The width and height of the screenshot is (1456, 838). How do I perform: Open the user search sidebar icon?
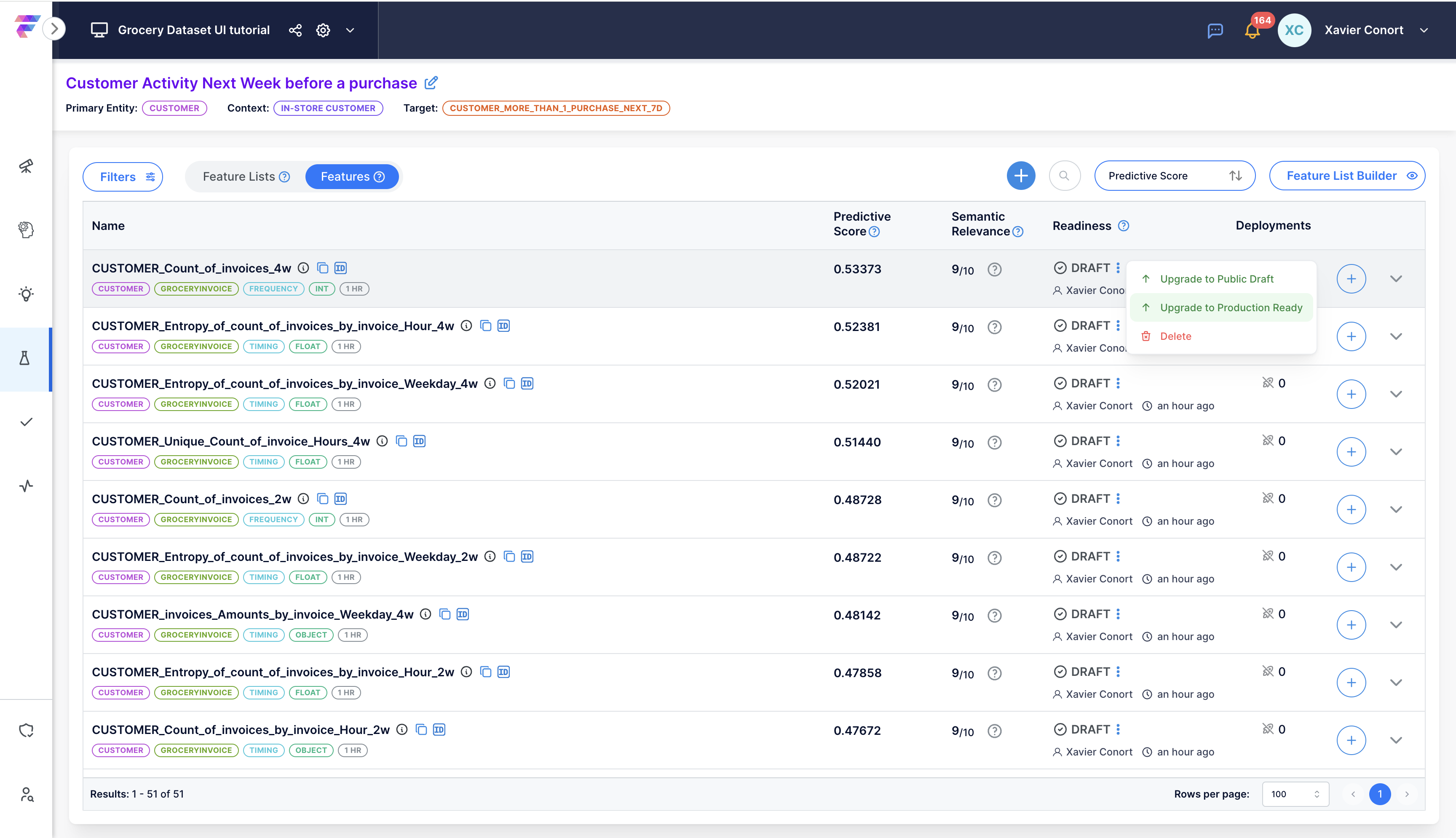coord(27,795)
